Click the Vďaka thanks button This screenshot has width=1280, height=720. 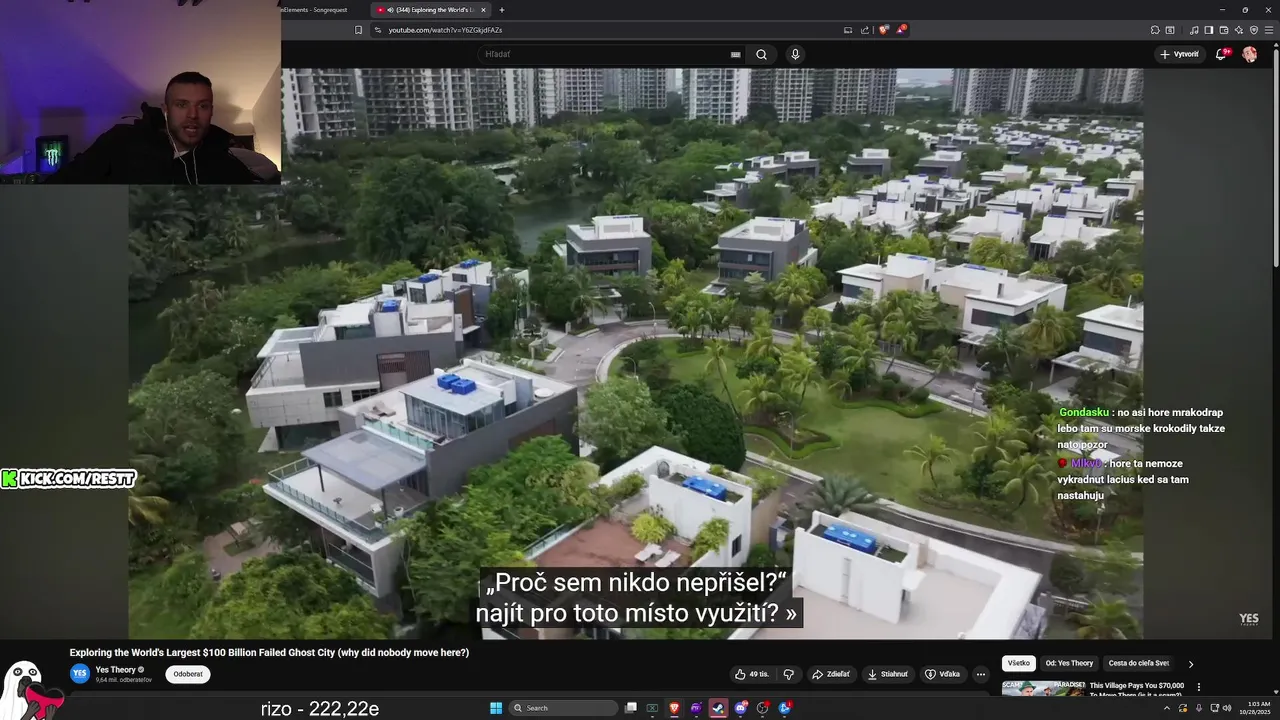point(942,674)
